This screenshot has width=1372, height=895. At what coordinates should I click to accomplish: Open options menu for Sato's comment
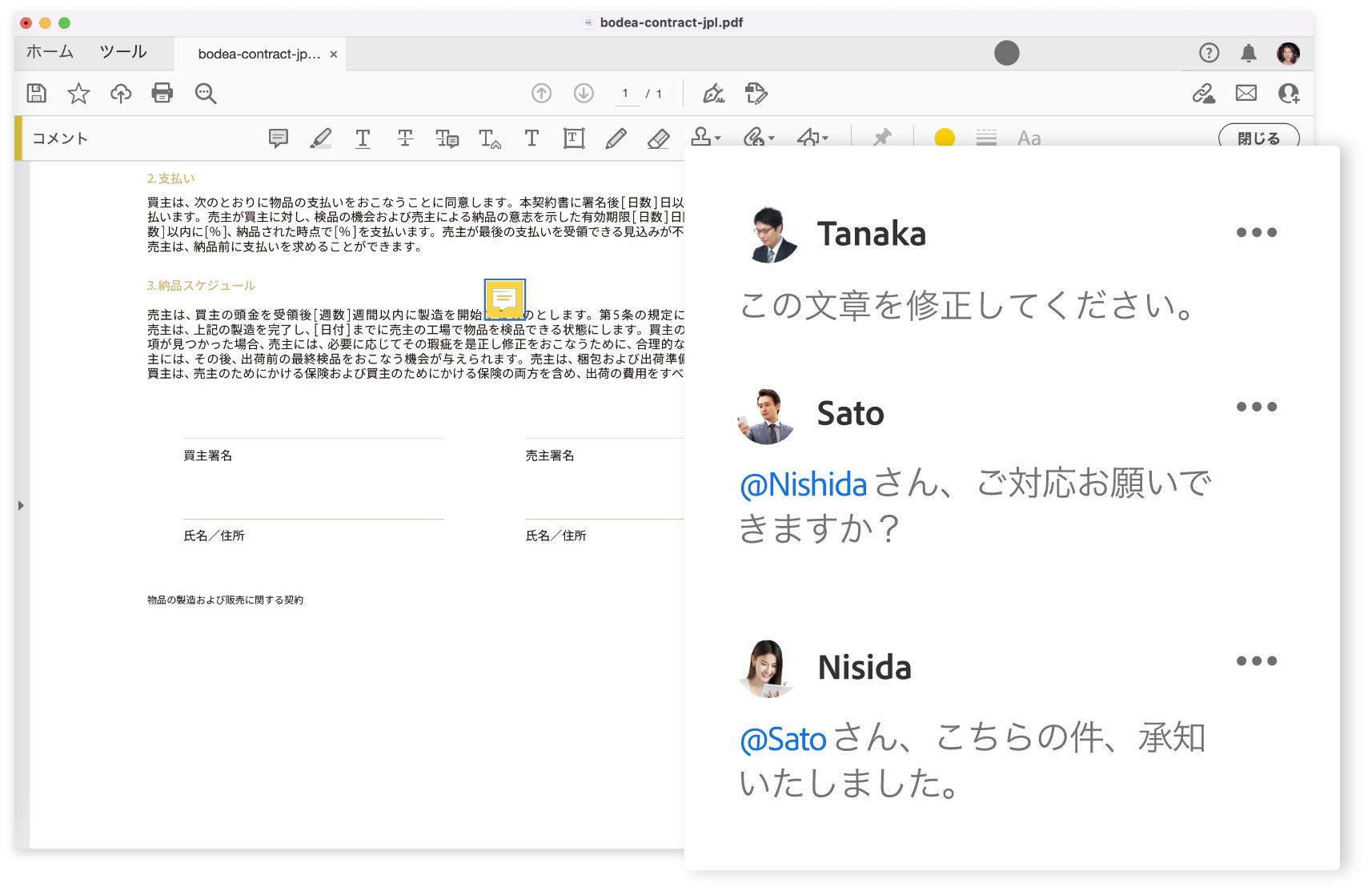[1257, 407]
